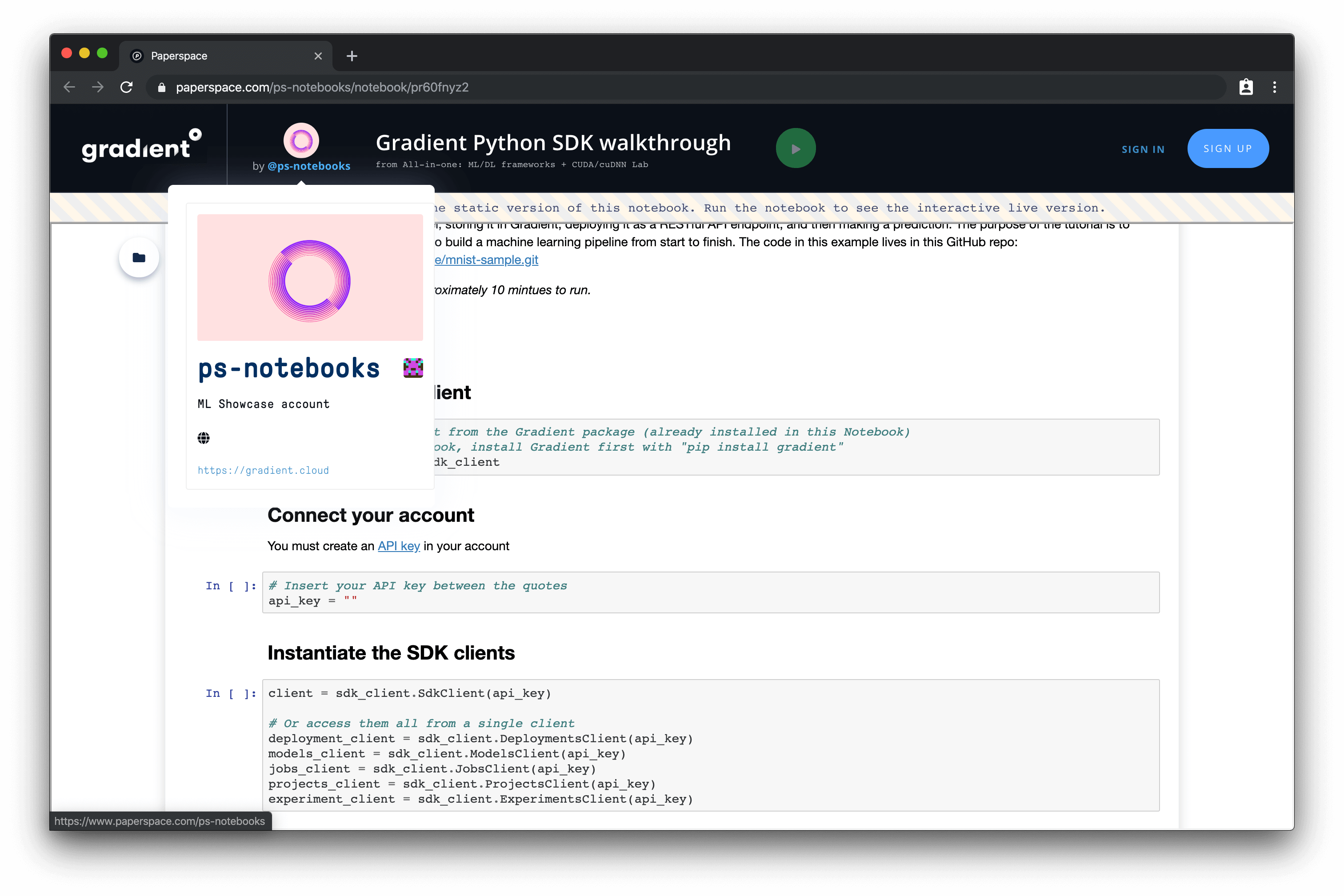This screenshot has width=1344, height=896.
Task: Click the lock icon in address bar
Action: (162, 88)
